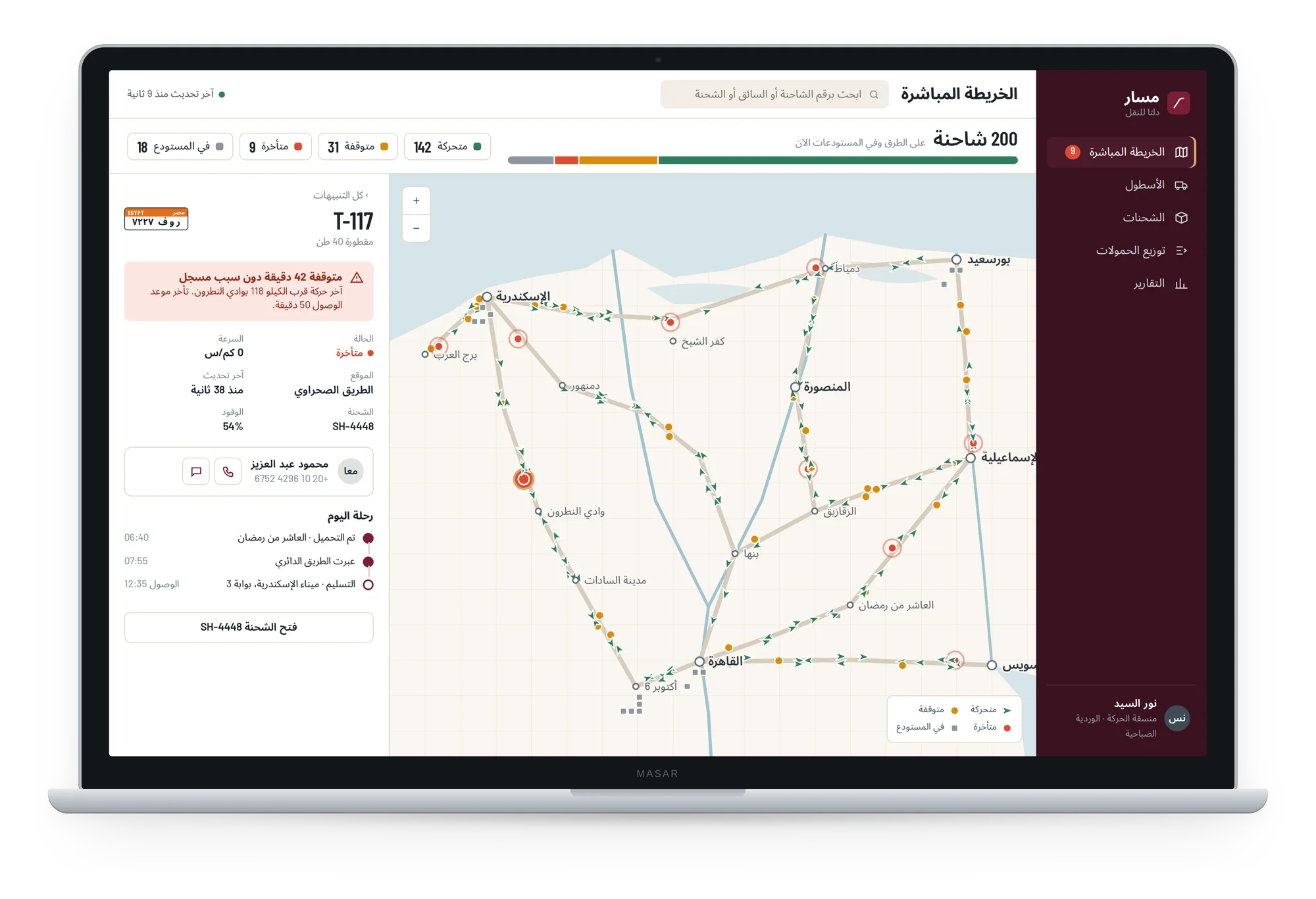Open الأسطول truck icon in sidebar
Image resolution: width=1316 pixels, height=899 pixels.
pyautogui.click(x=1181, y=185)
